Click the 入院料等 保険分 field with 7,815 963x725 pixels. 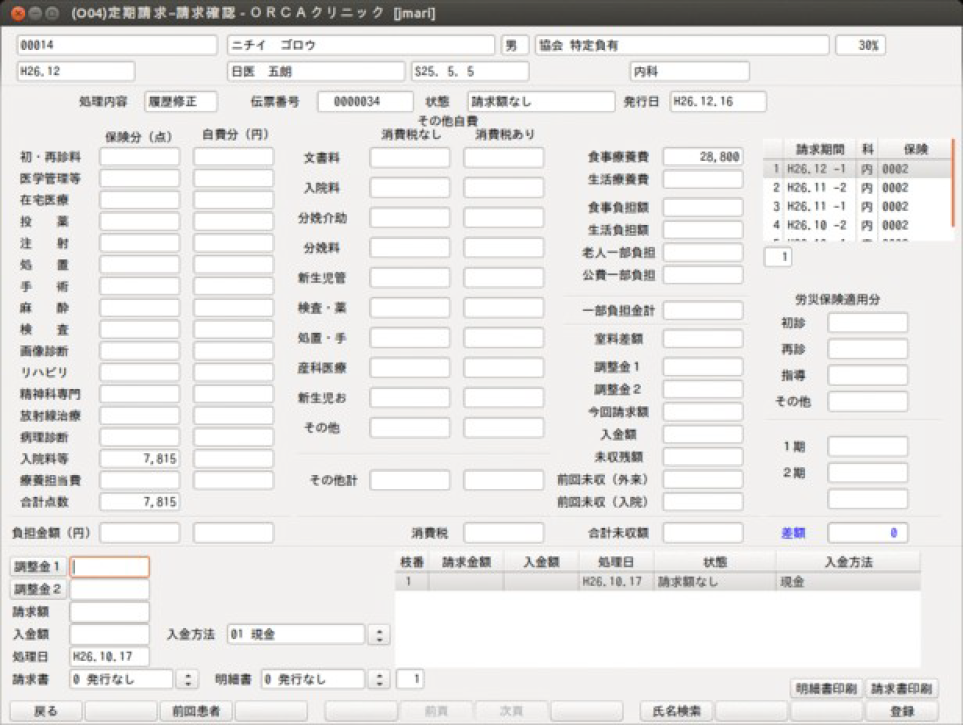point(139,458)
